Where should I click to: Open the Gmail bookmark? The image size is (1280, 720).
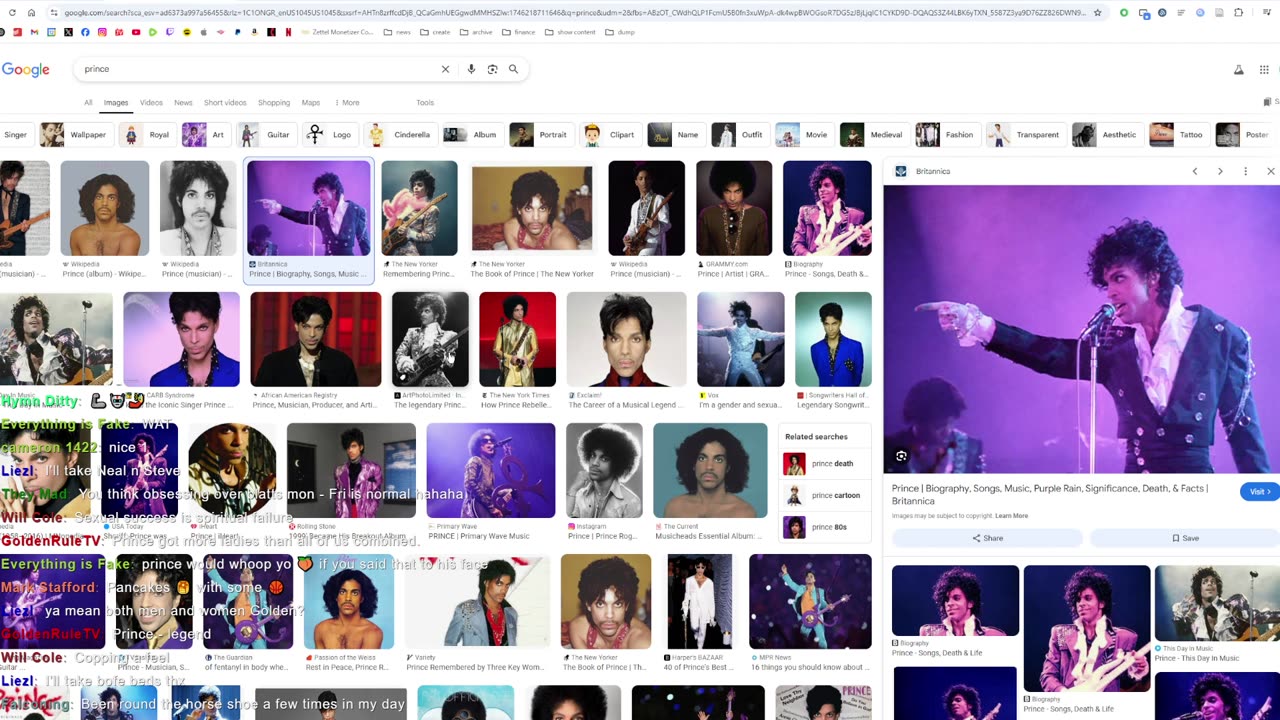[x=34, y=32]
